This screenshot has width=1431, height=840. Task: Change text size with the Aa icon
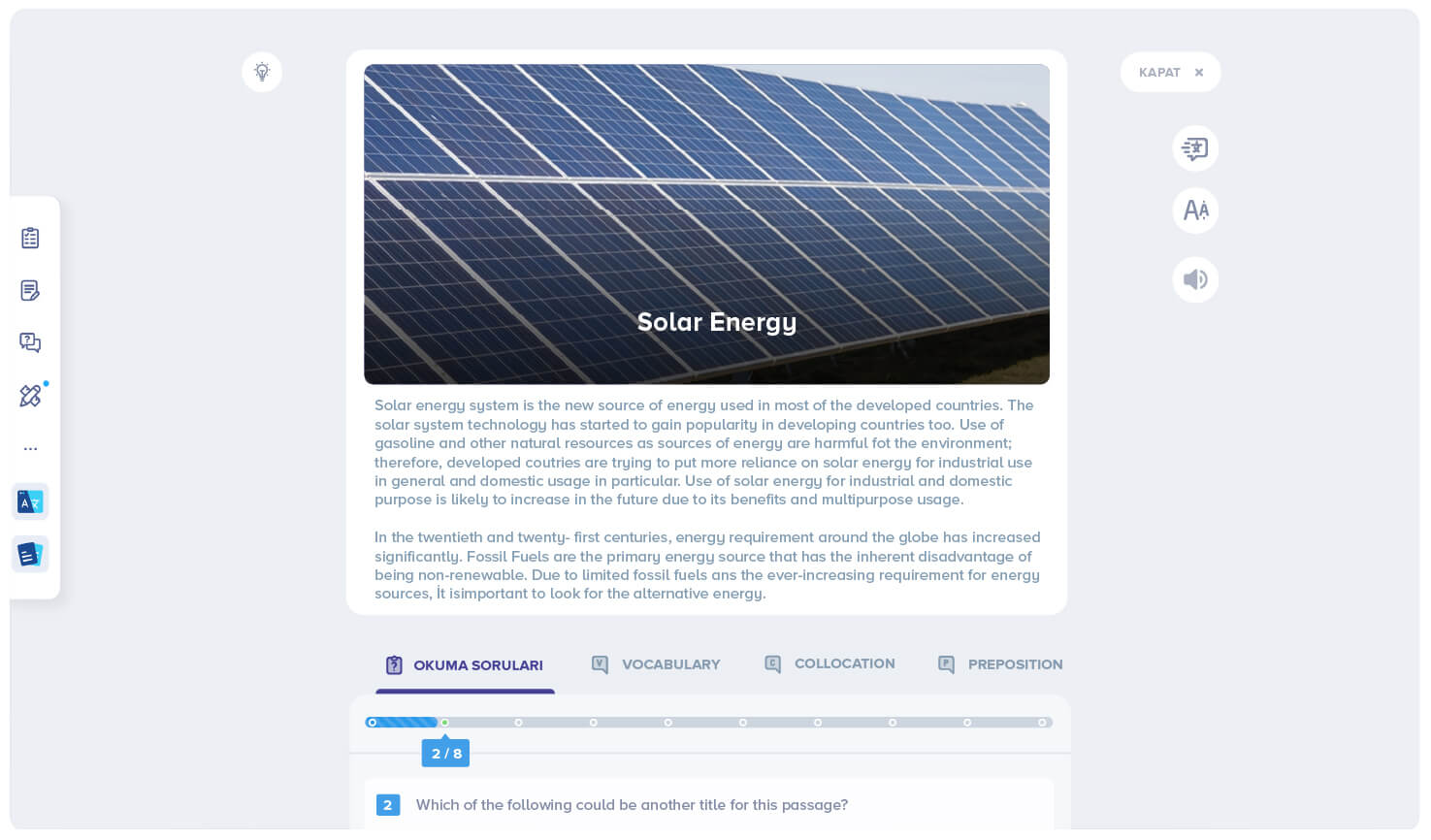click(x=1195, y=210)
